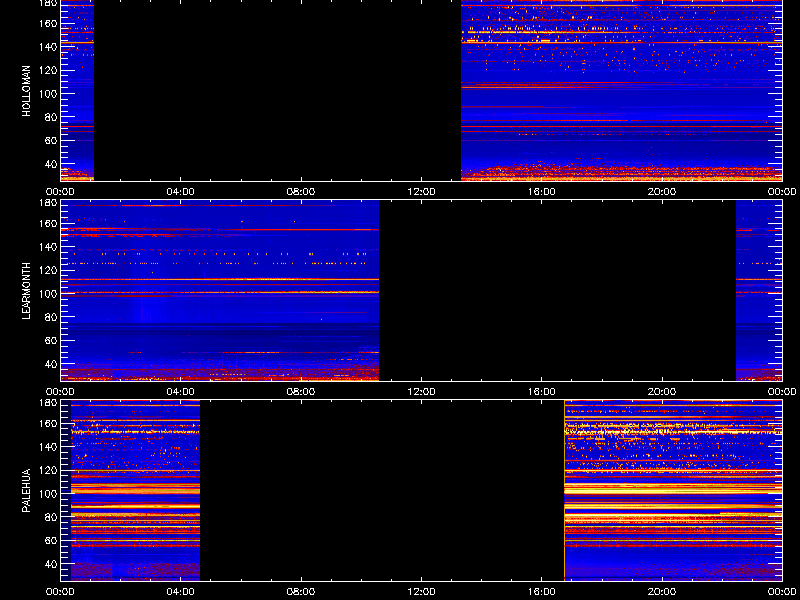The image size is (800, 600).
Task: Click the 08:00 time label under Learmonth plot
Action: [x=301, y=392]
